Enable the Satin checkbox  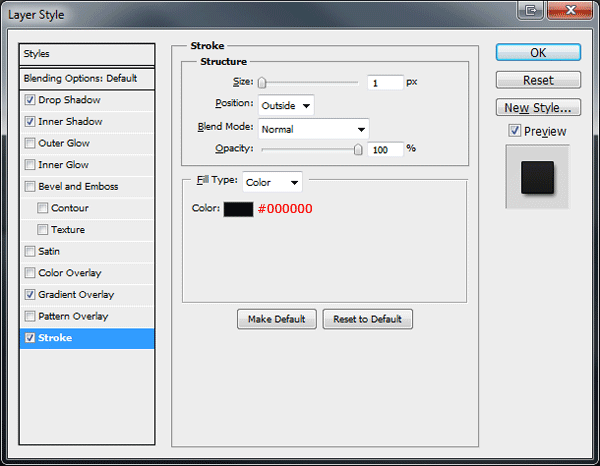(x=30, y=251)
